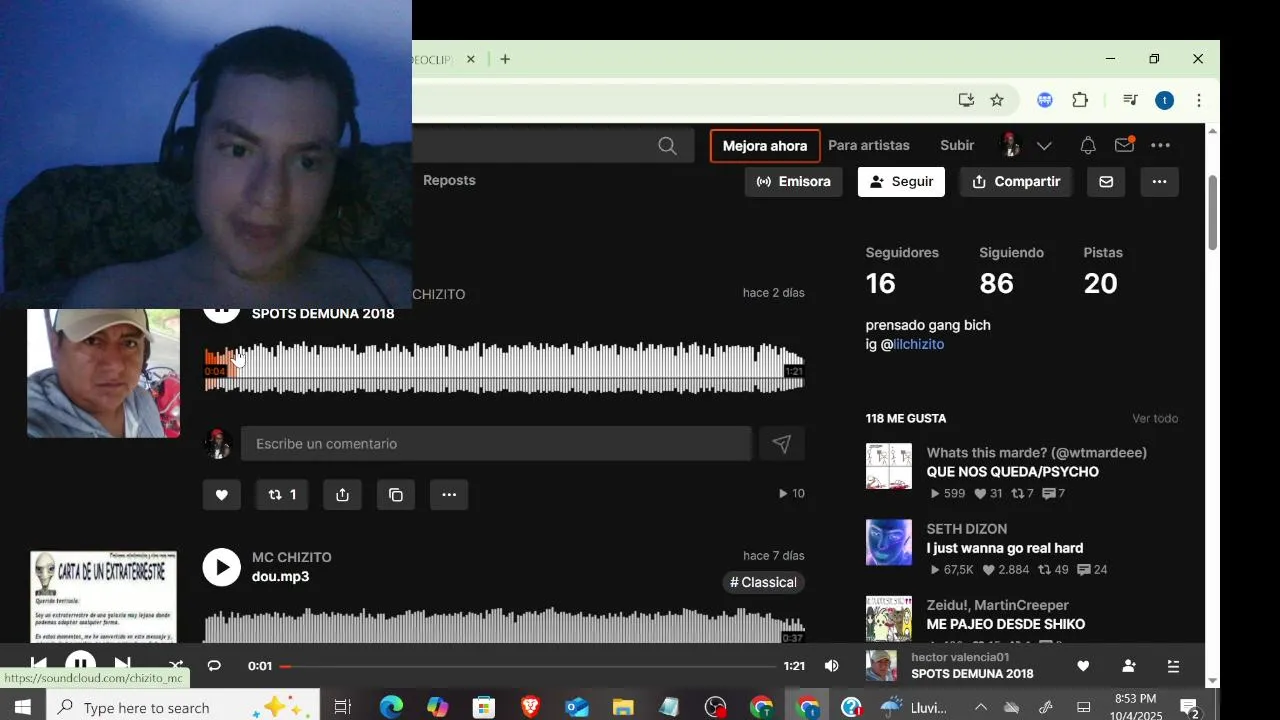Go to the previous track
Image resolution: width=1280 pixels, height=720 pixels.
[x=38, y=665]
